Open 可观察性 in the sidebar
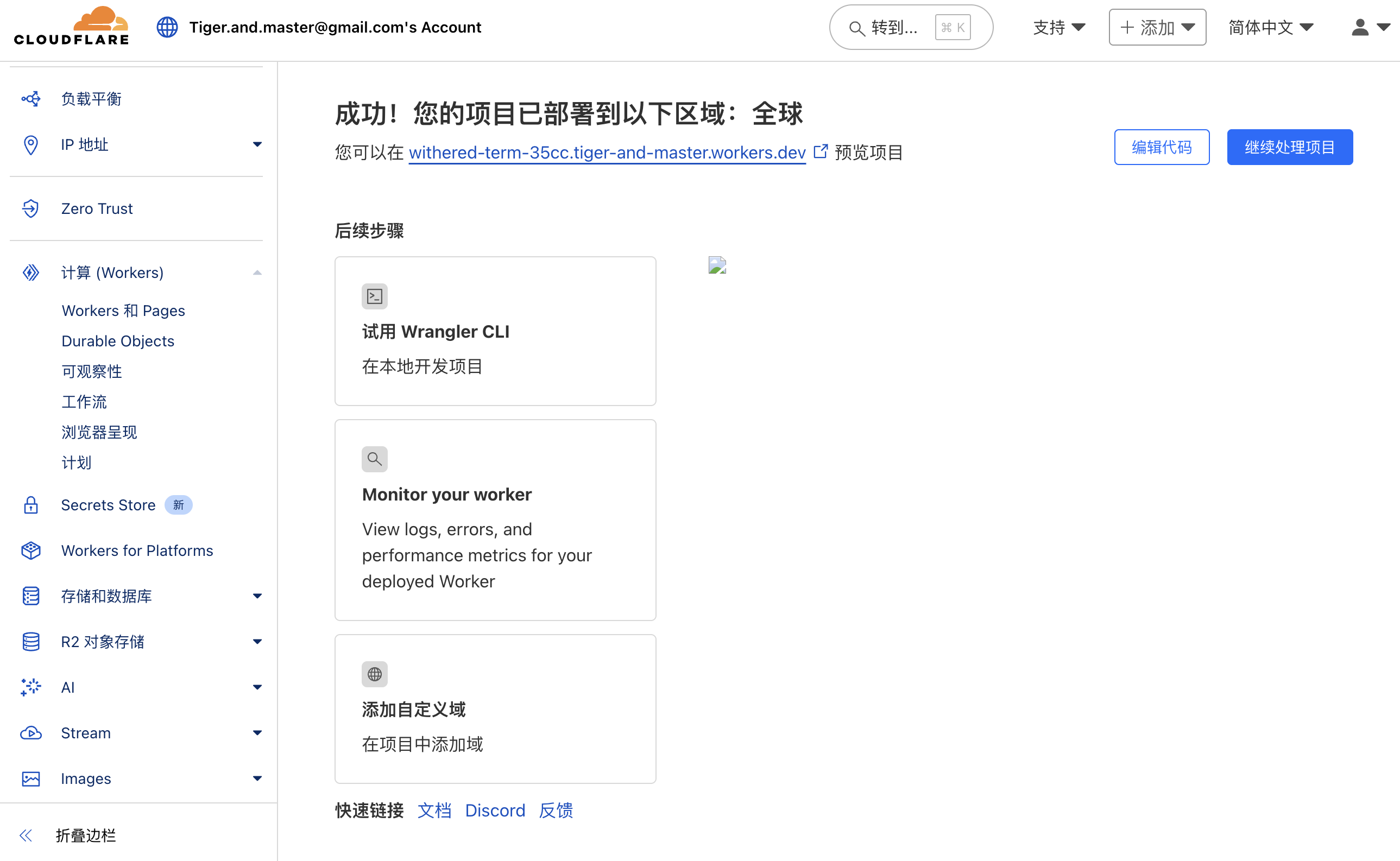The height and width of the screenshot is (861, 1400). tap(92, 371)
